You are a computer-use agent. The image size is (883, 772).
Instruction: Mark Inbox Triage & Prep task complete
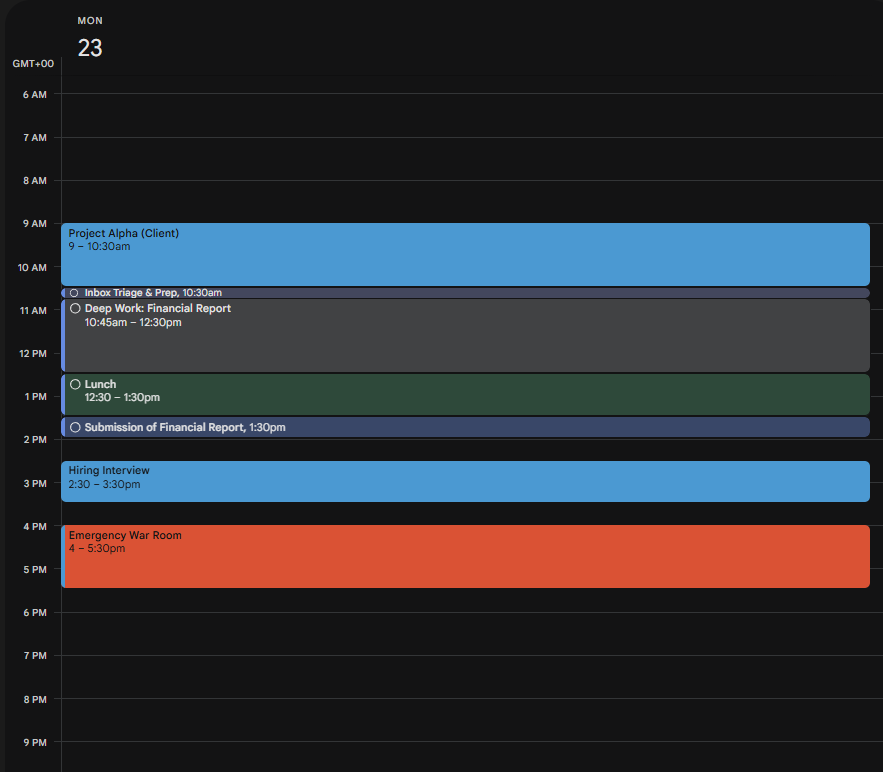[72, 292]
